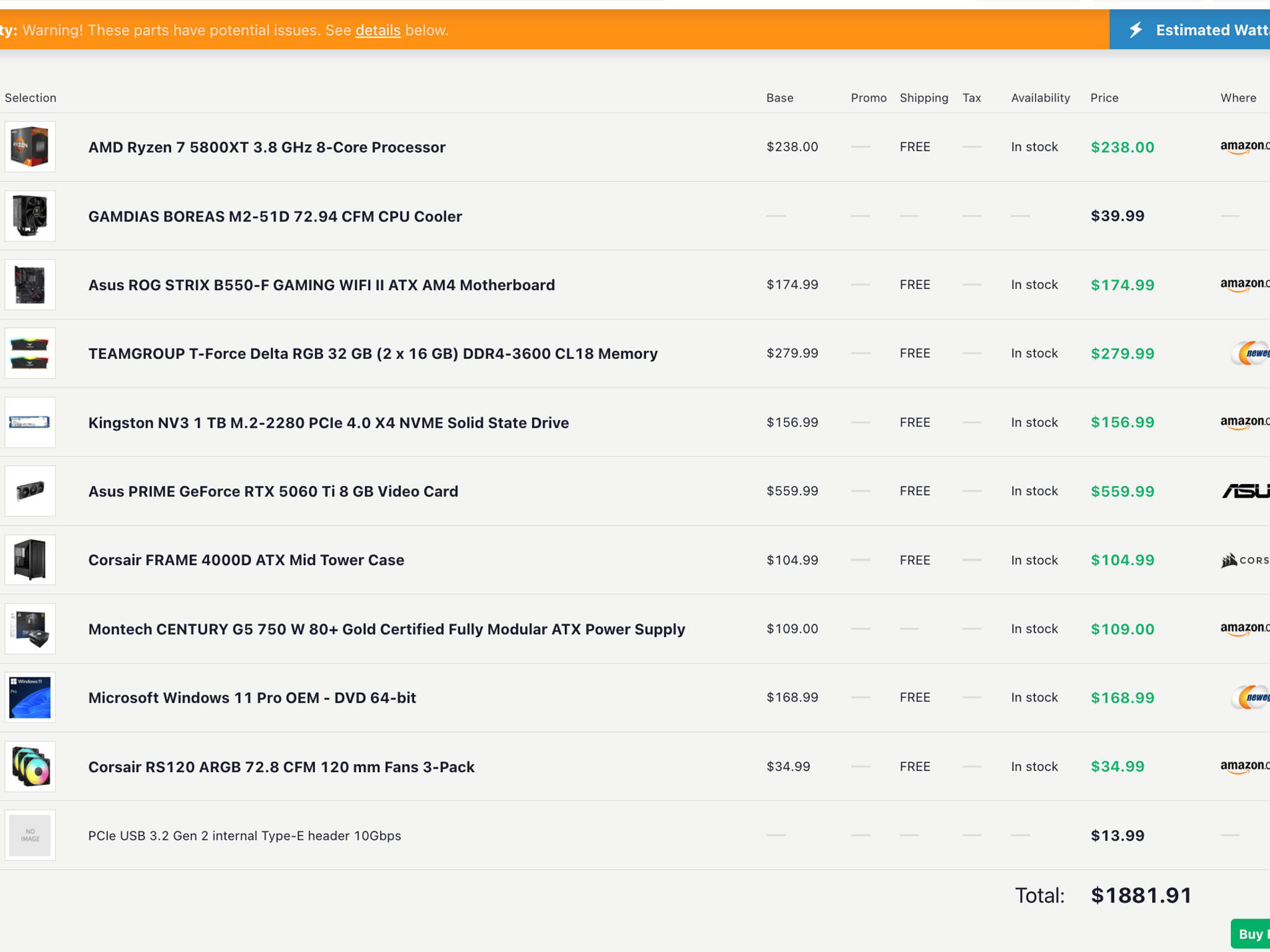Open Corsair RS120 ARGB fans 3-Pack link

click(x=281, y=767)
